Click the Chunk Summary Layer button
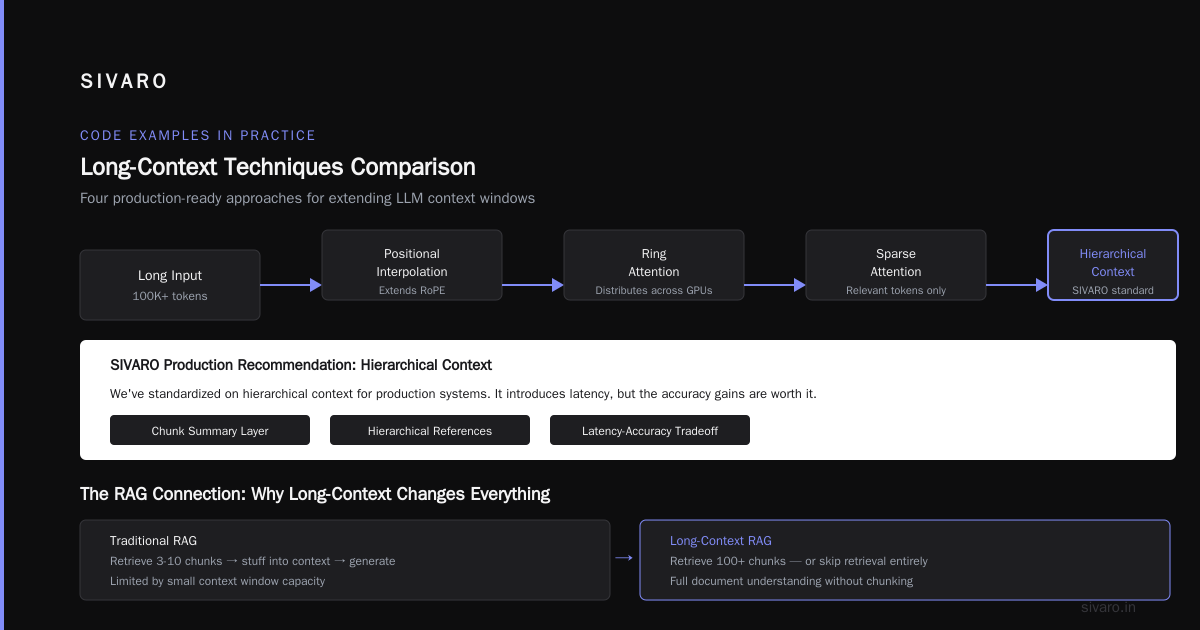Screen dimensions: 1200x630 click(210, 430)
